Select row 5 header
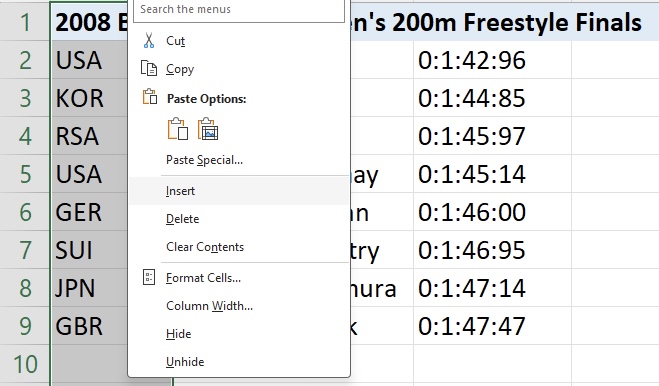Screen dimensions: 659x386 (24, 174)
